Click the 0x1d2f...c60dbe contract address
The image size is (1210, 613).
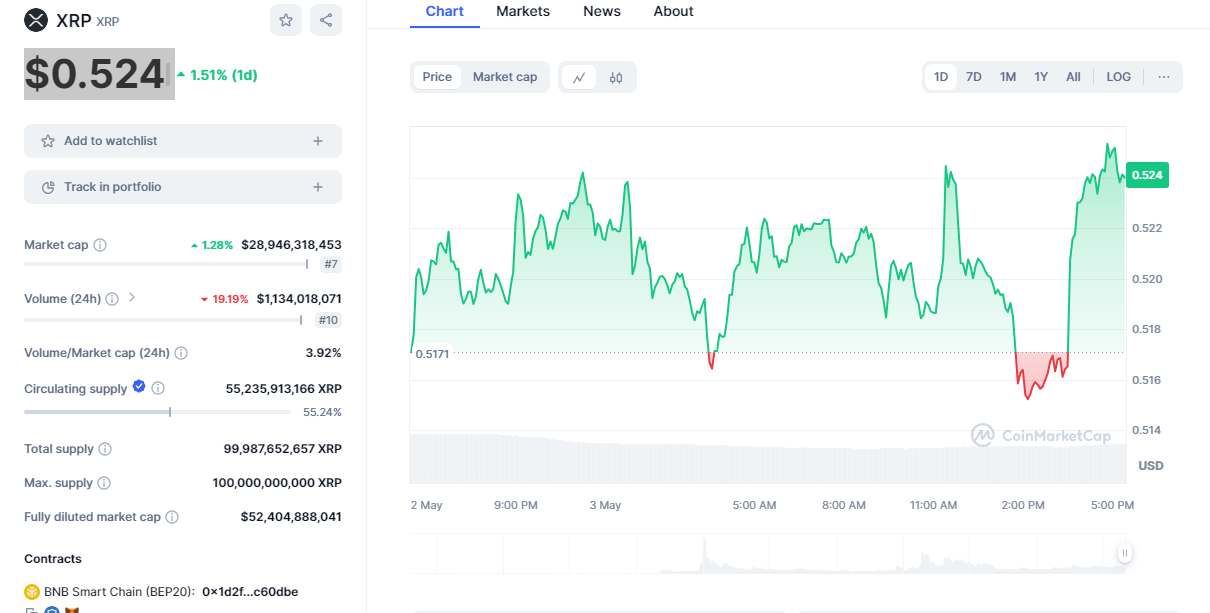point(250,592)
